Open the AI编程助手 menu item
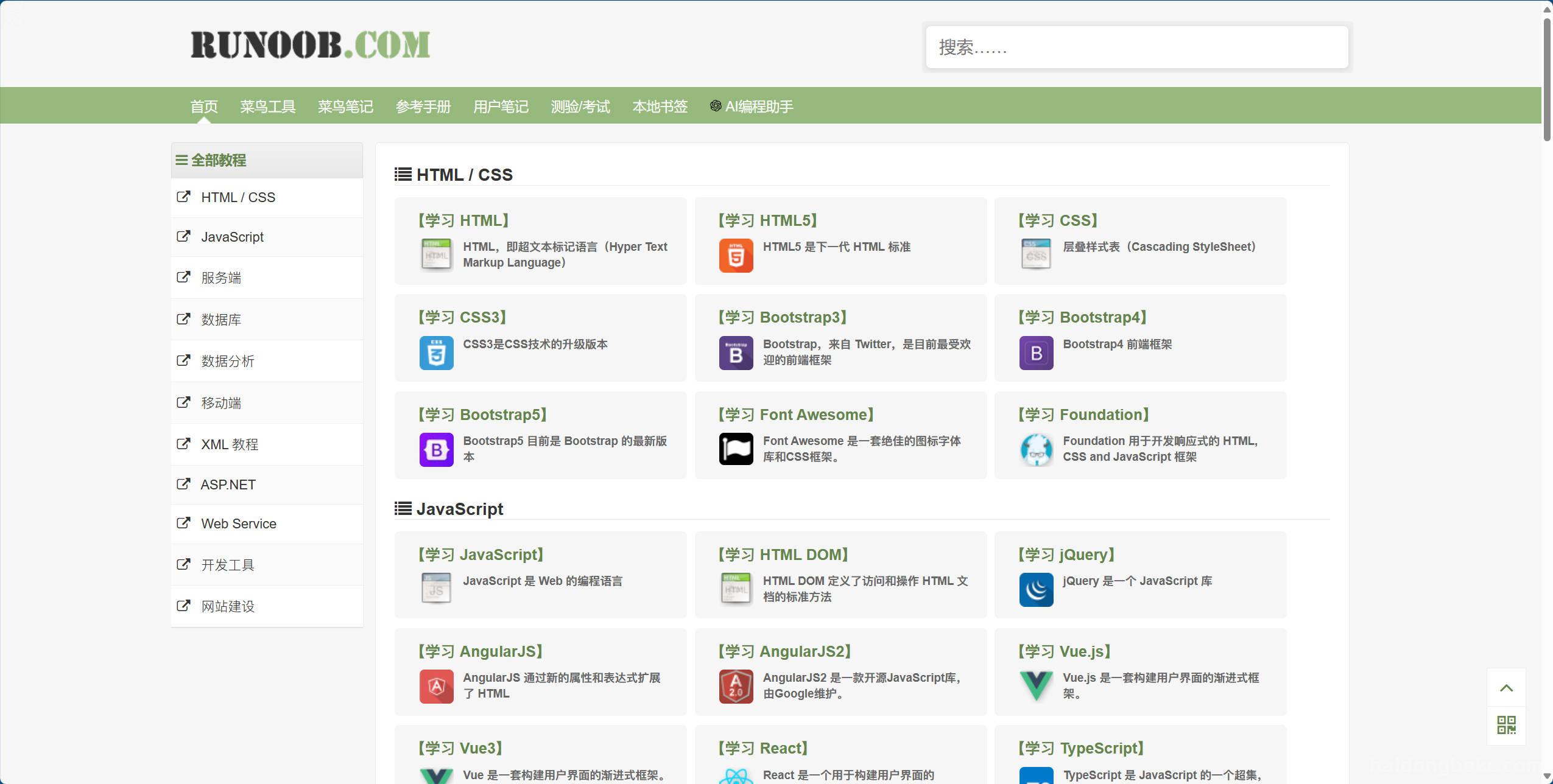 pos(752,107)
